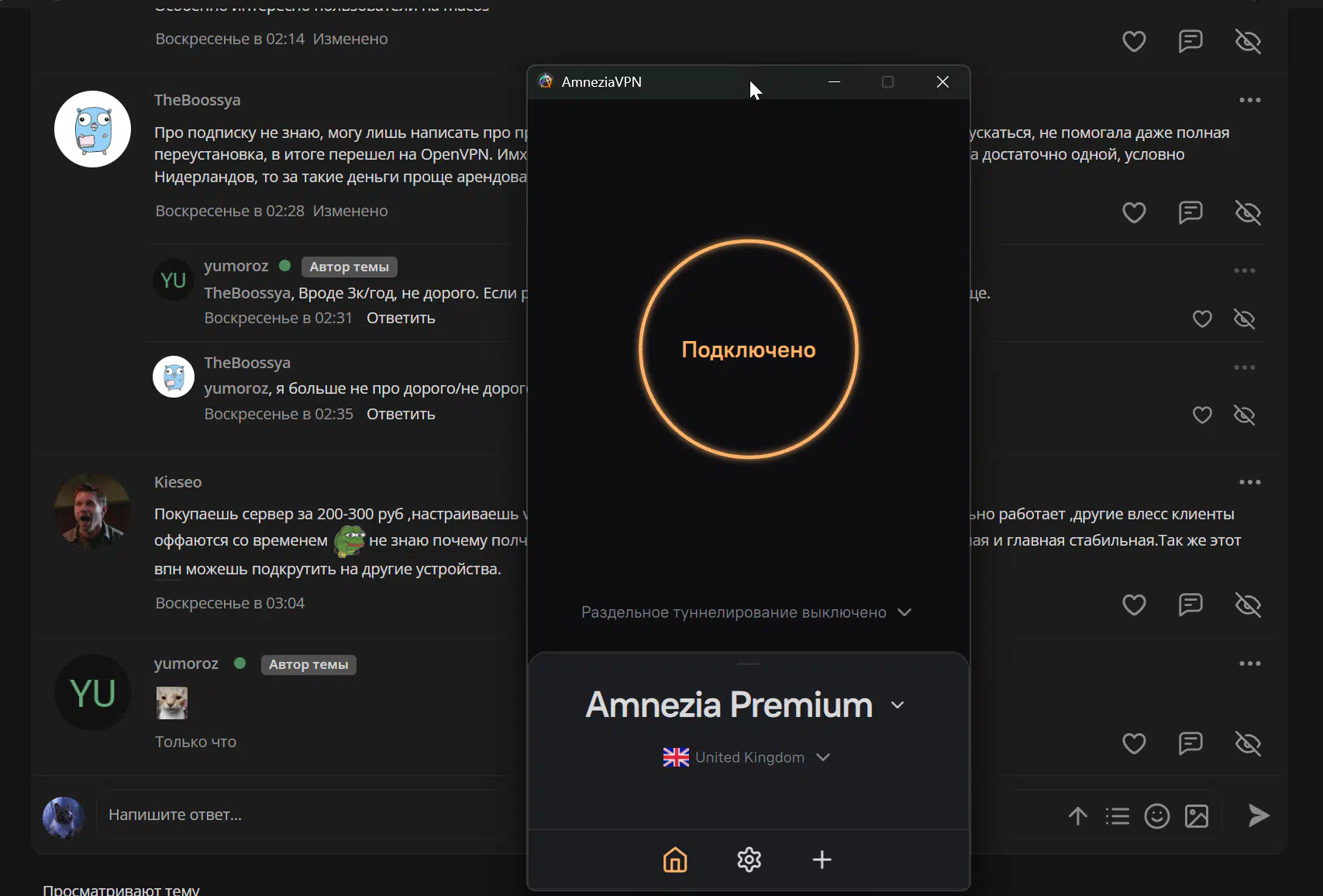
Task: Click Автор темы badge on 02:31 comment
Action: pos(349,267)
